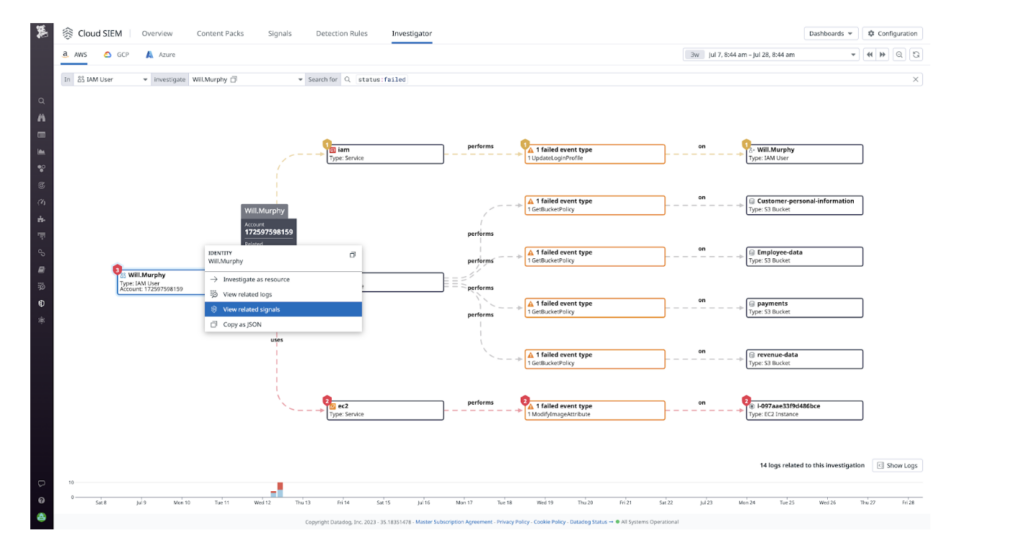1024x551 pixels.
Task: Select the Azure provider tab
Action: [161, 55]
